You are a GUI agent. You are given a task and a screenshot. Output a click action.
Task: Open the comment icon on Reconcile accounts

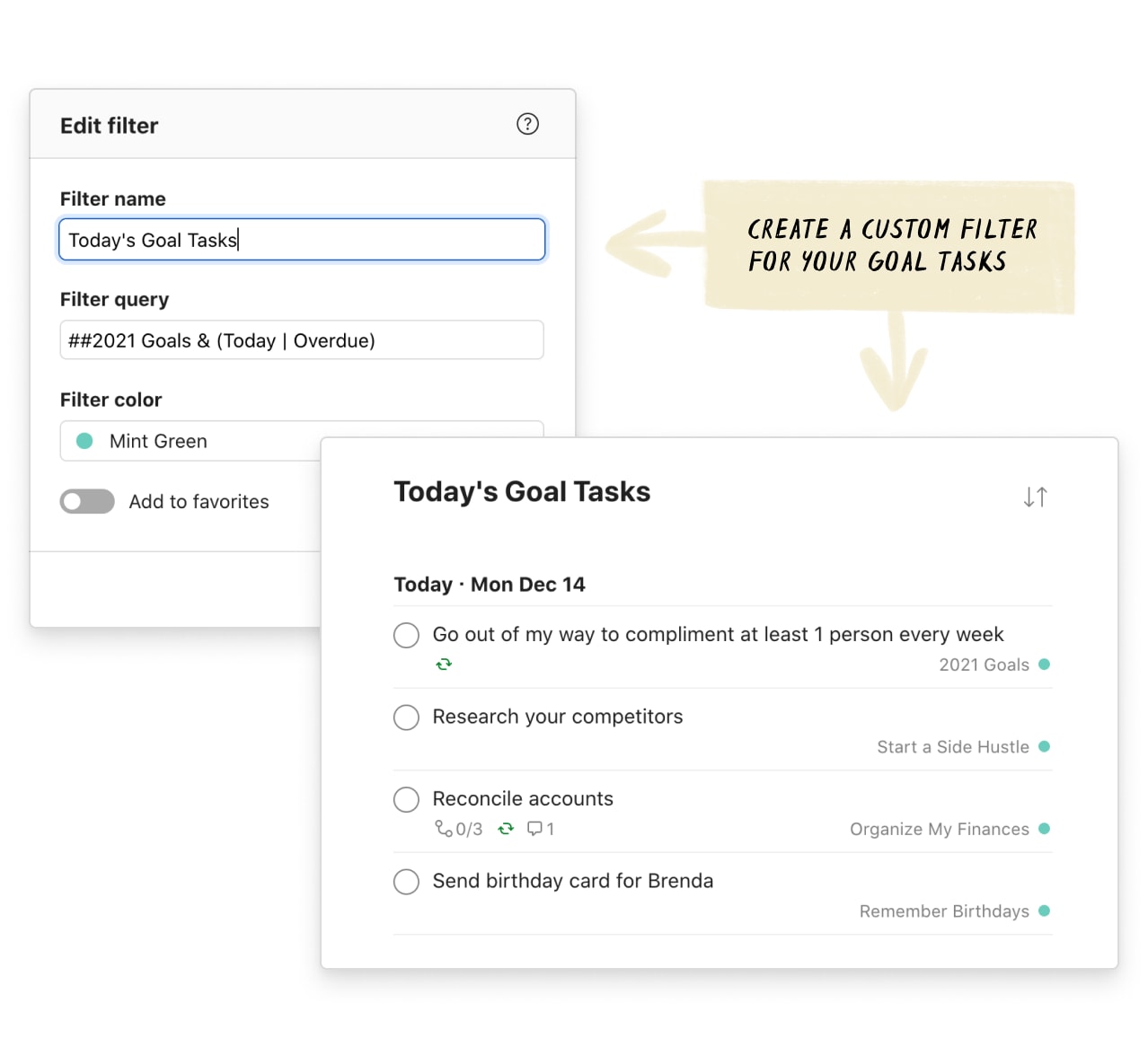[541, 829]
